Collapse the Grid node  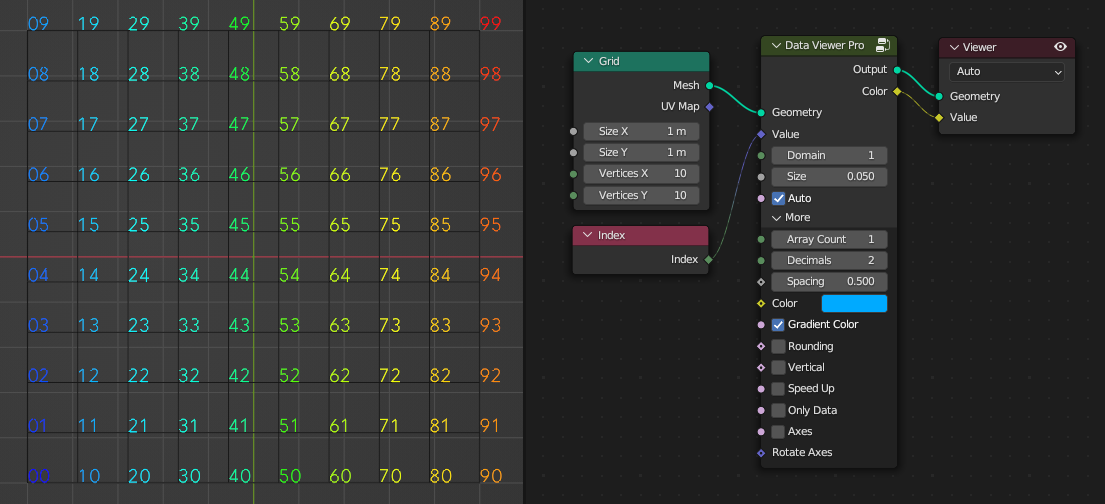point(588,61)
